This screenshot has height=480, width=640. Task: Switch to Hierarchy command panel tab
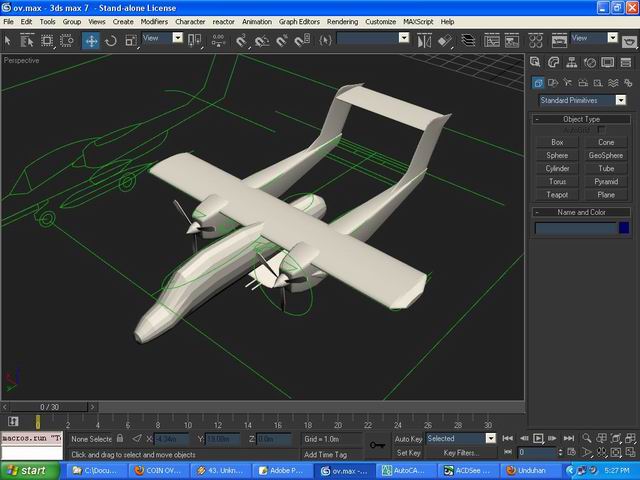[571, 62]
